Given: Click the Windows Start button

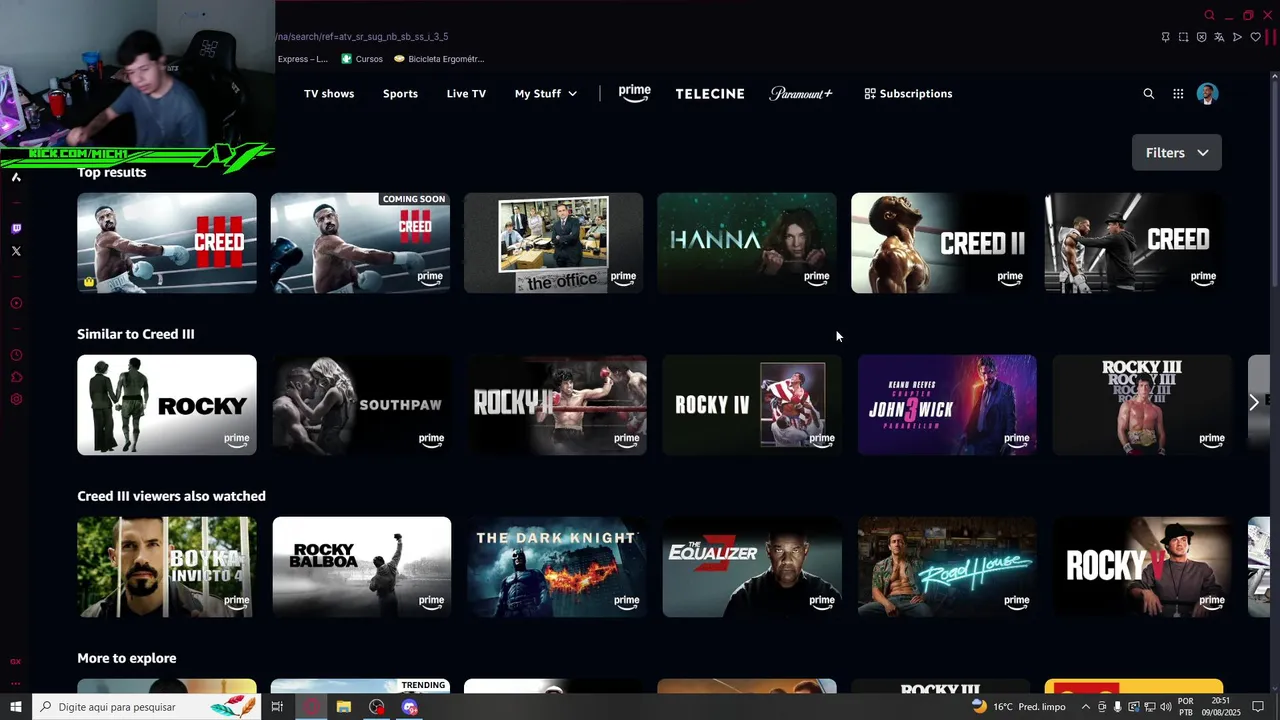Looking at the screenshot, I should click(x=16, y=707).
